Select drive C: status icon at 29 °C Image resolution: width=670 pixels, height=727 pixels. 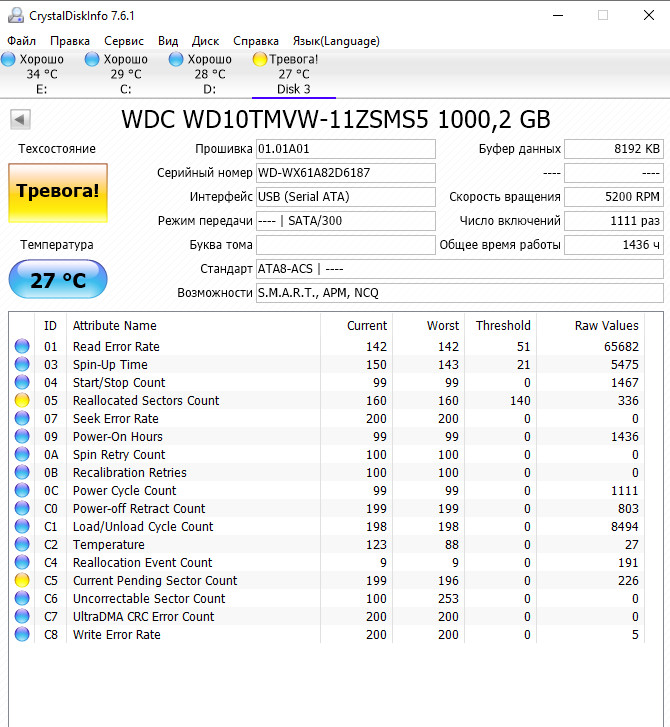pyautogui.click(x=92, y=59)
